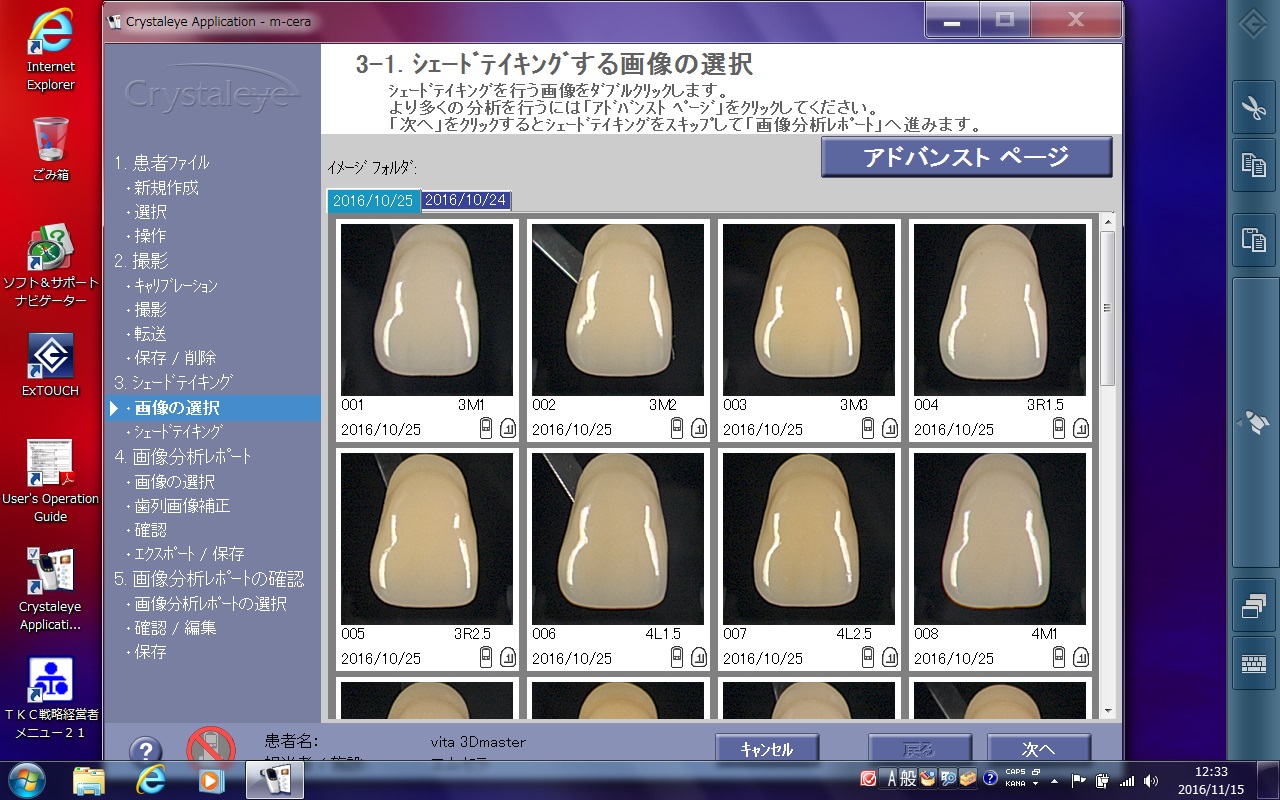
Task: Show hidden tray icons arrow
Action: pyautogui.click(x=1055, y=780)
